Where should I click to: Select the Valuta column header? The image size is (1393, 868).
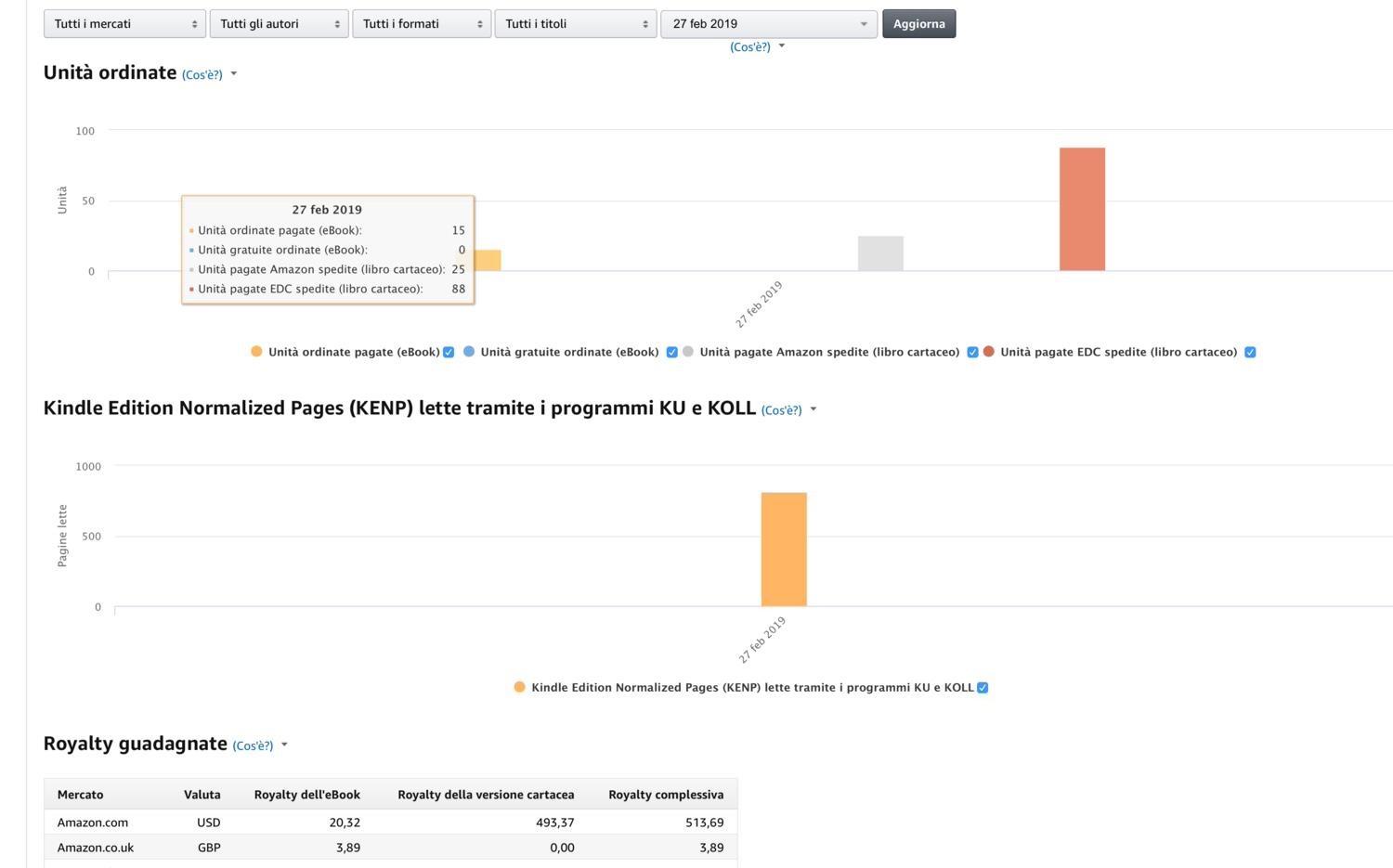coord(202,795)
